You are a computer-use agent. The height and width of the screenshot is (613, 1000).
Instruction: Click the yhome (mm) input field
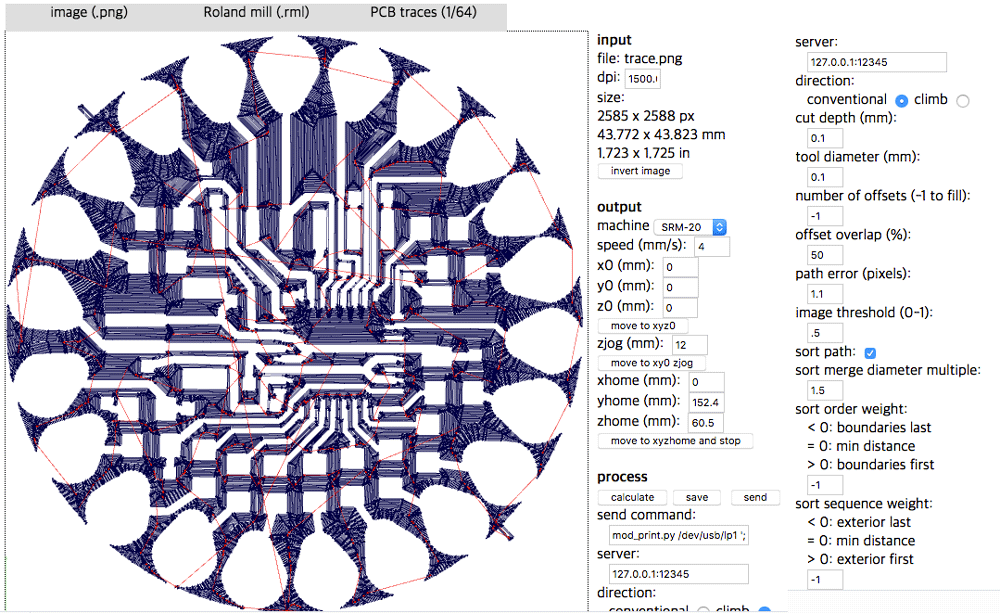(x=706, y=402)
